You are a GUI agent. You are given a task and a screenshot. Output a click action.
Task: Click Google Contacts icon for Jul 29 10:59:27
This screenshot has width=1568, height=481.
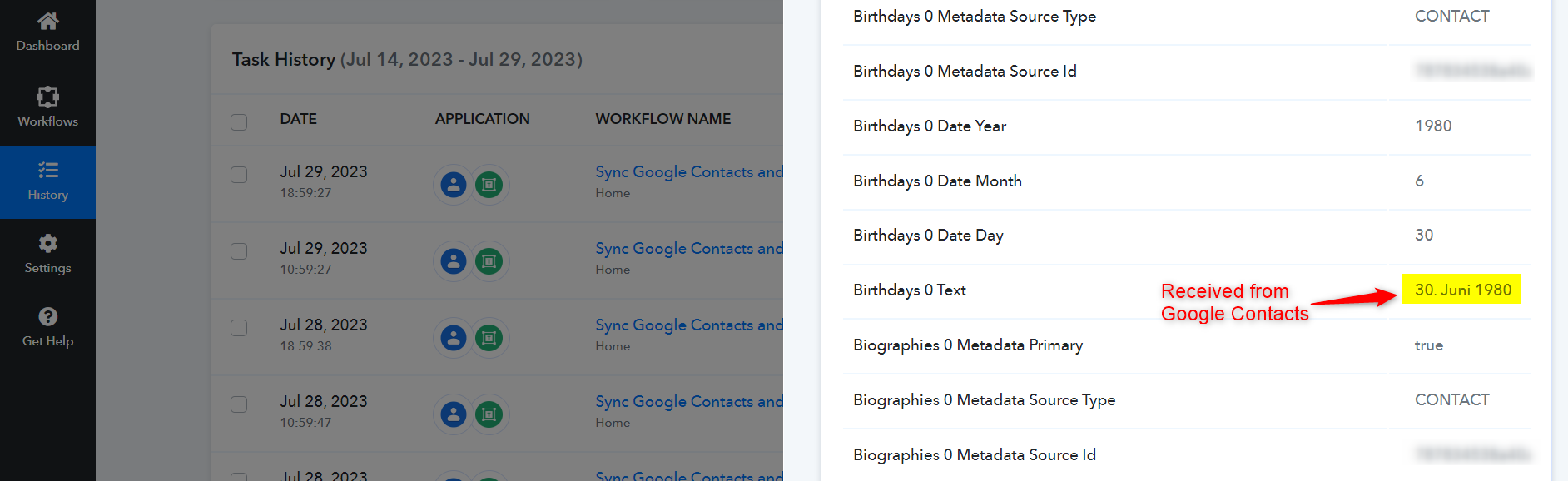point(454,261)
